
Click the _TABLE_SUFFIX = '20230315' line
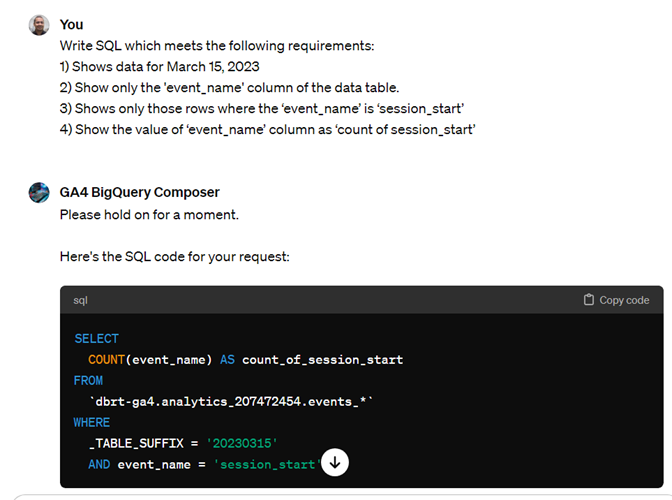(183, 443)
